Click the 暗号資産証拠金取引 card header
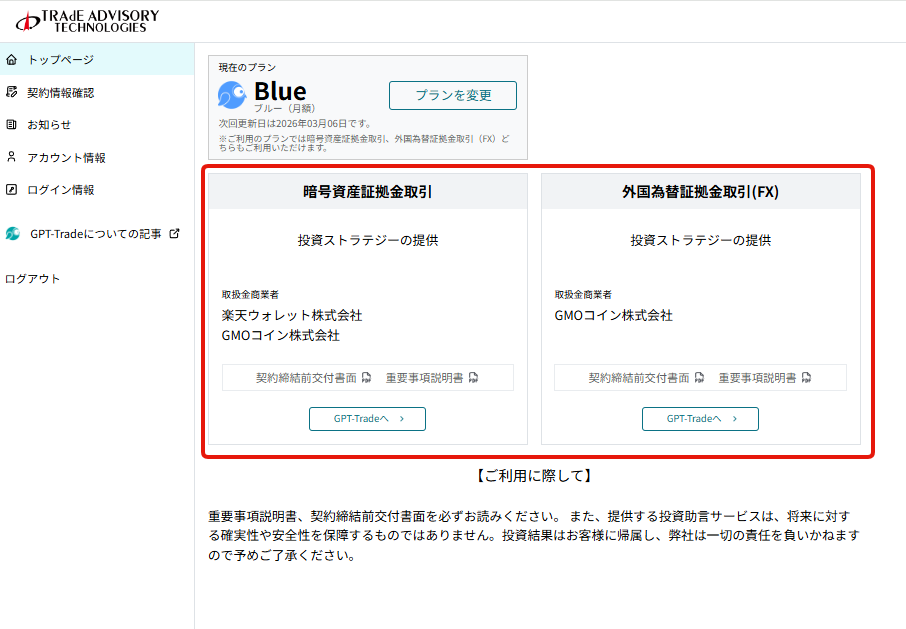 (x=367, y=191)
